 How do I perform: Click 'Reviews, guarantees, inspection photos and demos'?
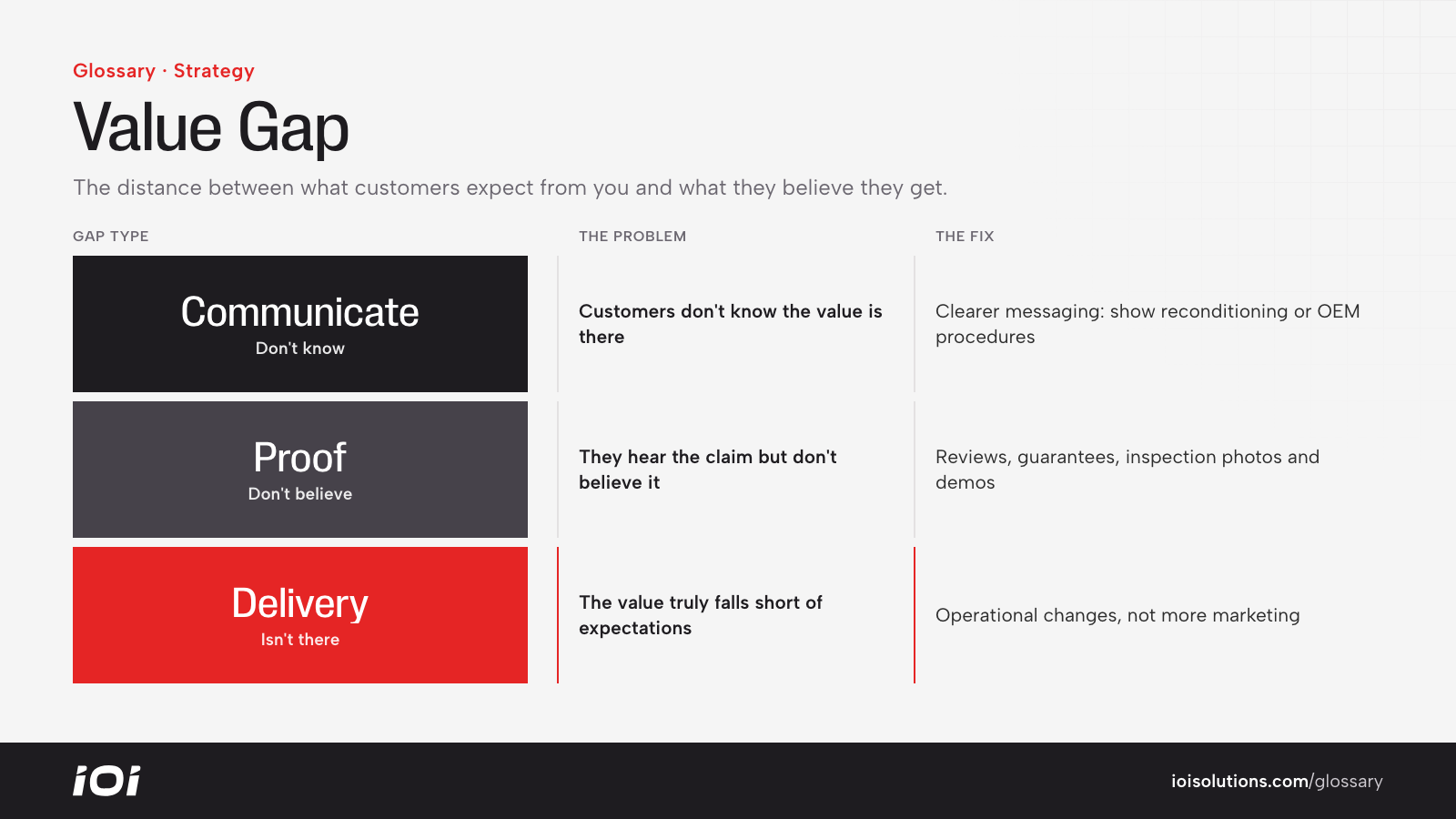(1127, 470)
